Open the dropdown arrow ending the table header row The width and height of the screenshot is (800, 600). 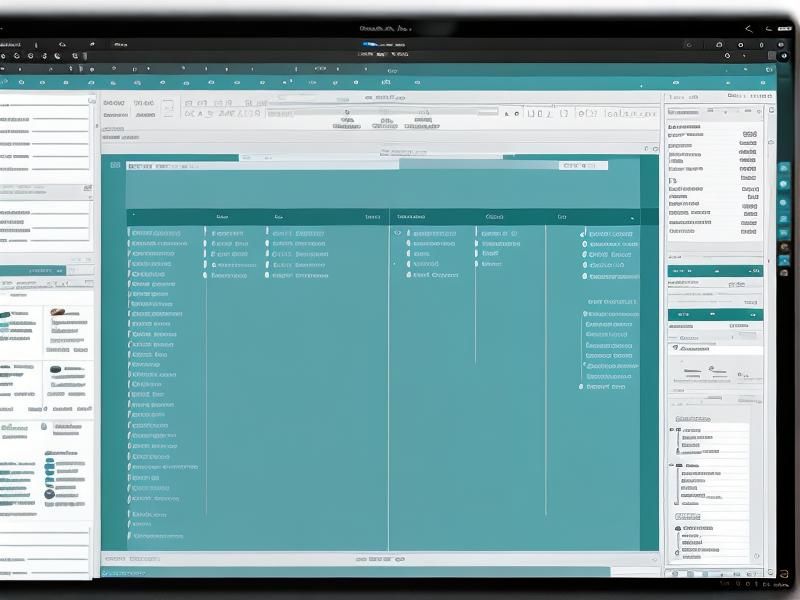632,218
